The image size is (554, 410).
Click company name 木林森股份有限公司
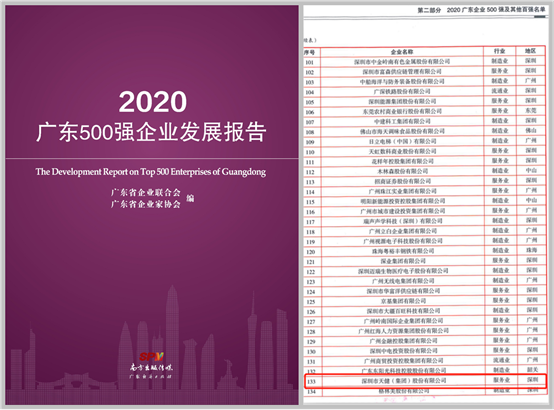(402, 171)
